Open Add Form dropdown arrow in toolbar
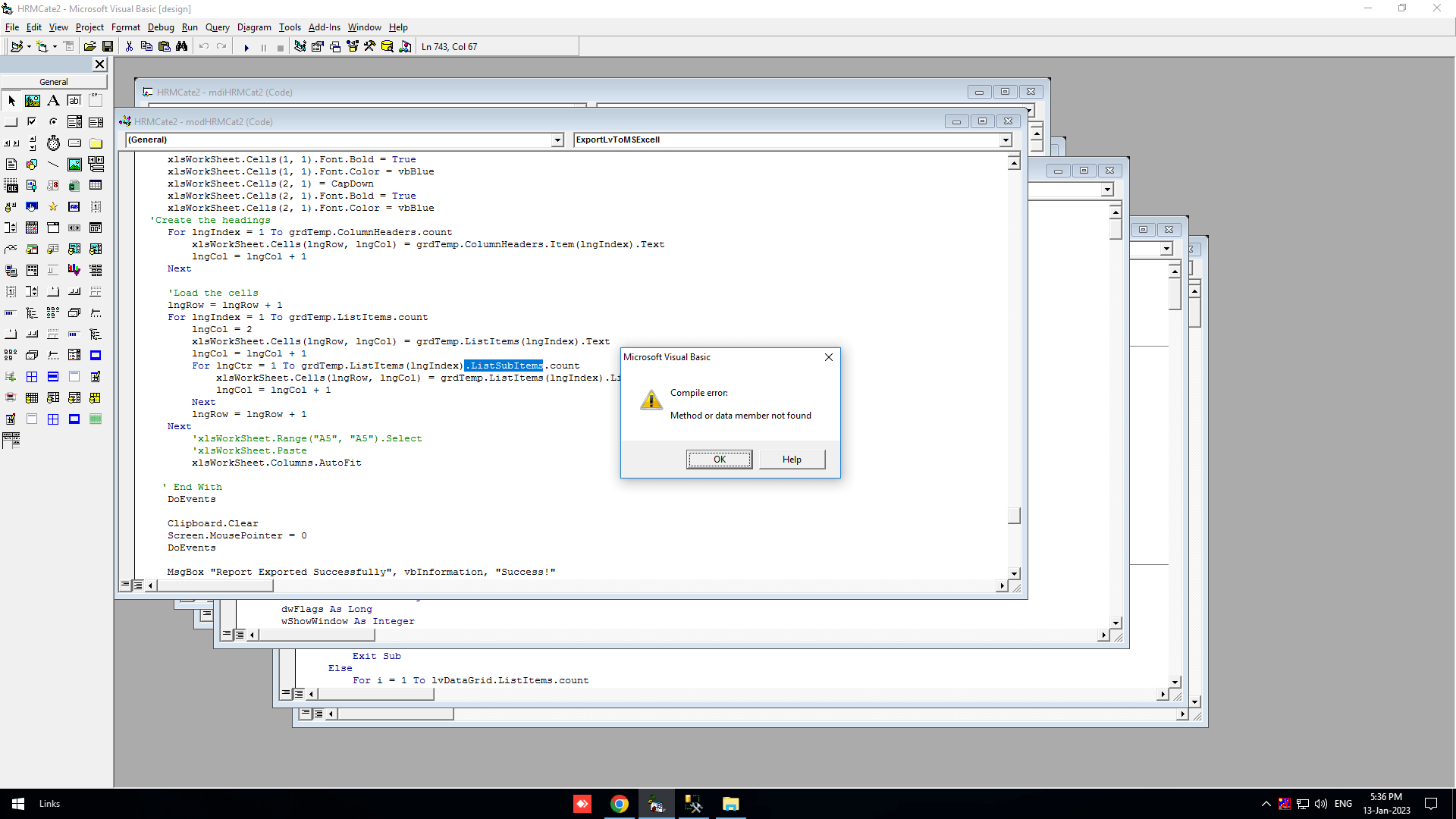This screenshot has height=819, width=1456. click(55, 47)
